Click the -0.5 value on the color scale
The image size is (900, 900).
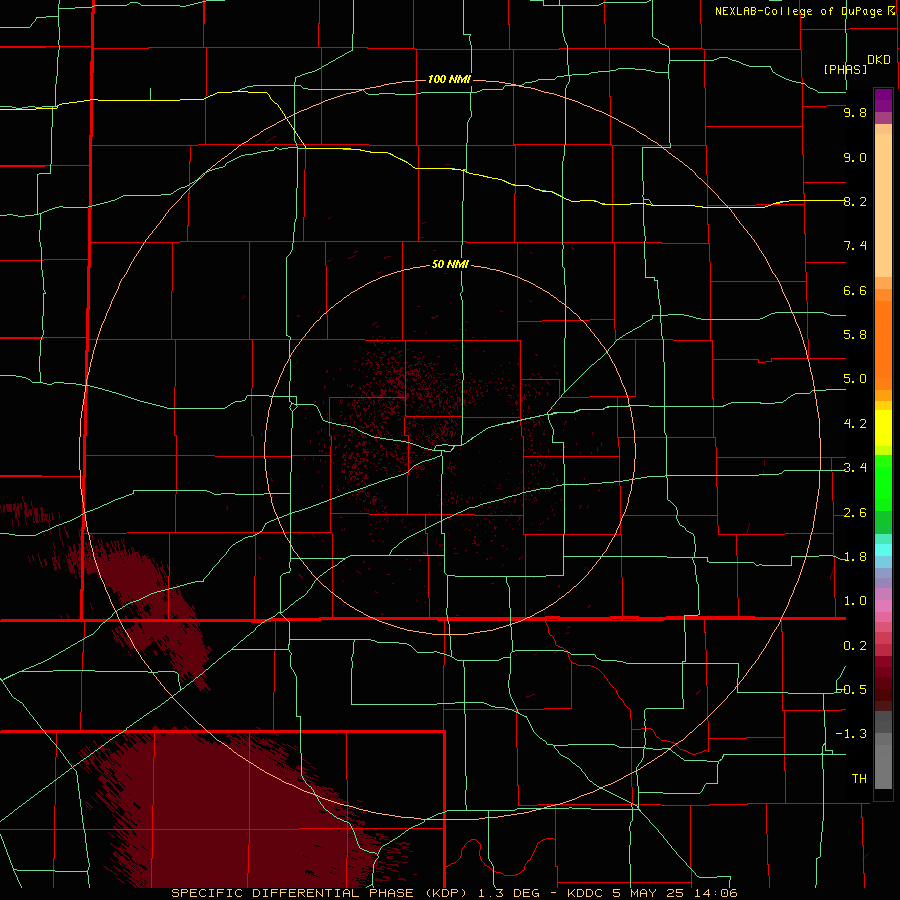pyautogui.click(x=852, y=690)
